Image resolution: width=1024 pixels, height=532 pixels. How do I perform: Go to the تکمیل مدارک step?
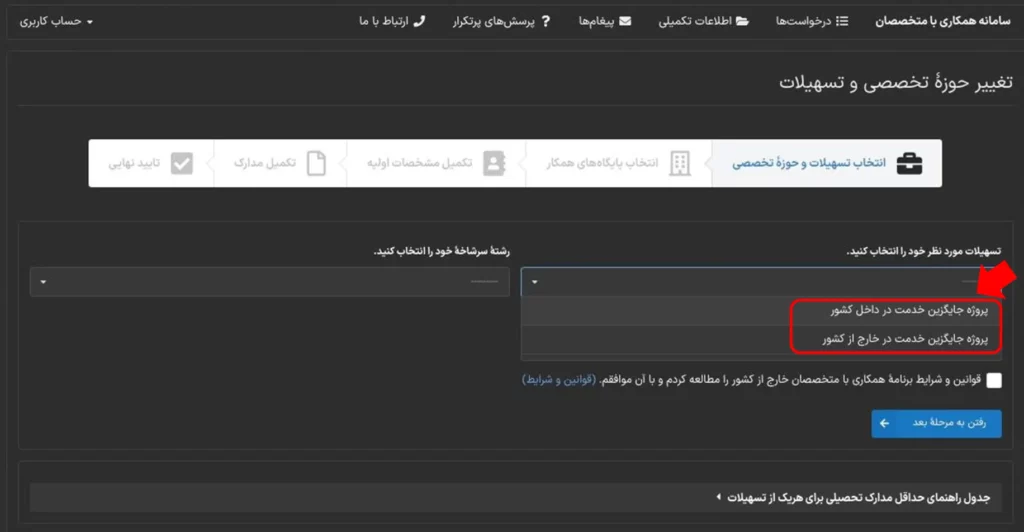[x=280, y=163]
